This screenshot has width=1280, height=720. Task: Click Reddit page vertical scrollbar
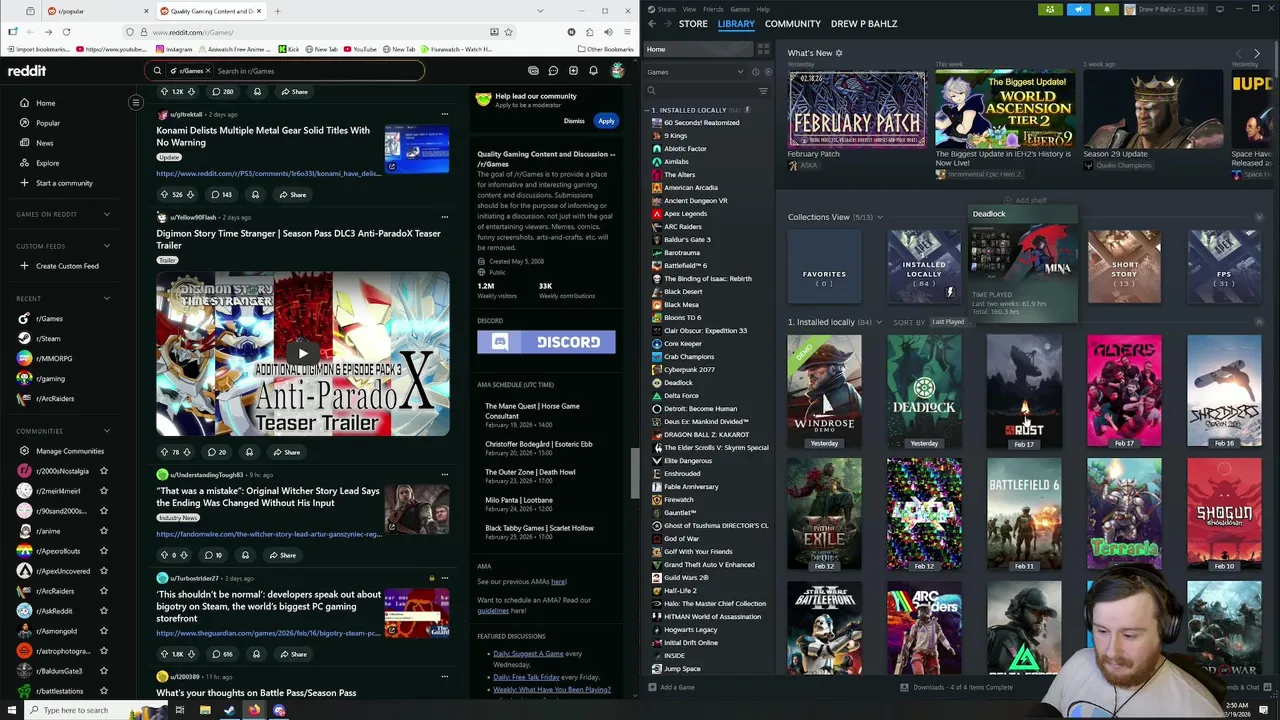pos(634,472)
